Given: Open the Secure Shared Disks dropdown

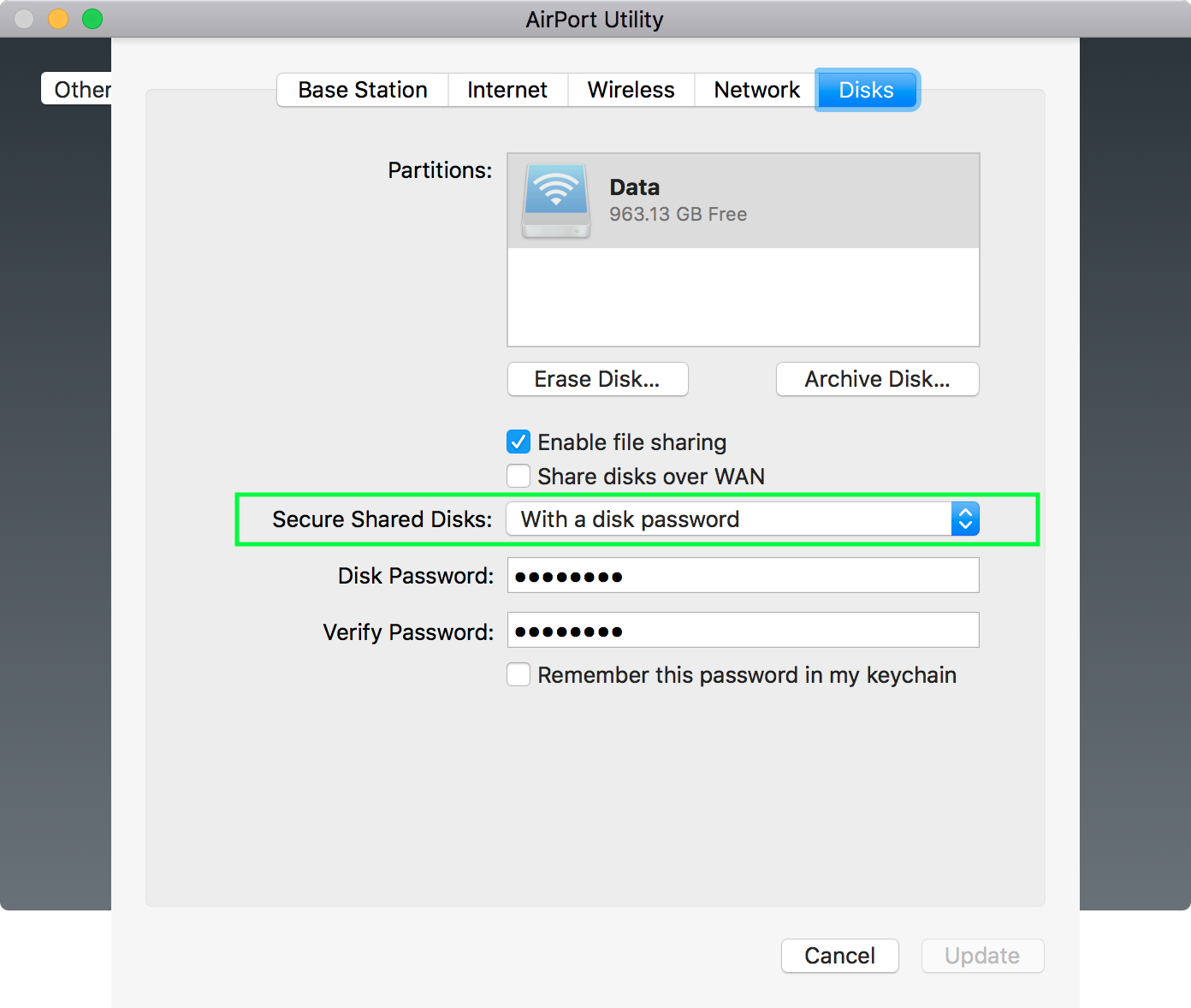Looking at the screenshot, I should point(743,519).
